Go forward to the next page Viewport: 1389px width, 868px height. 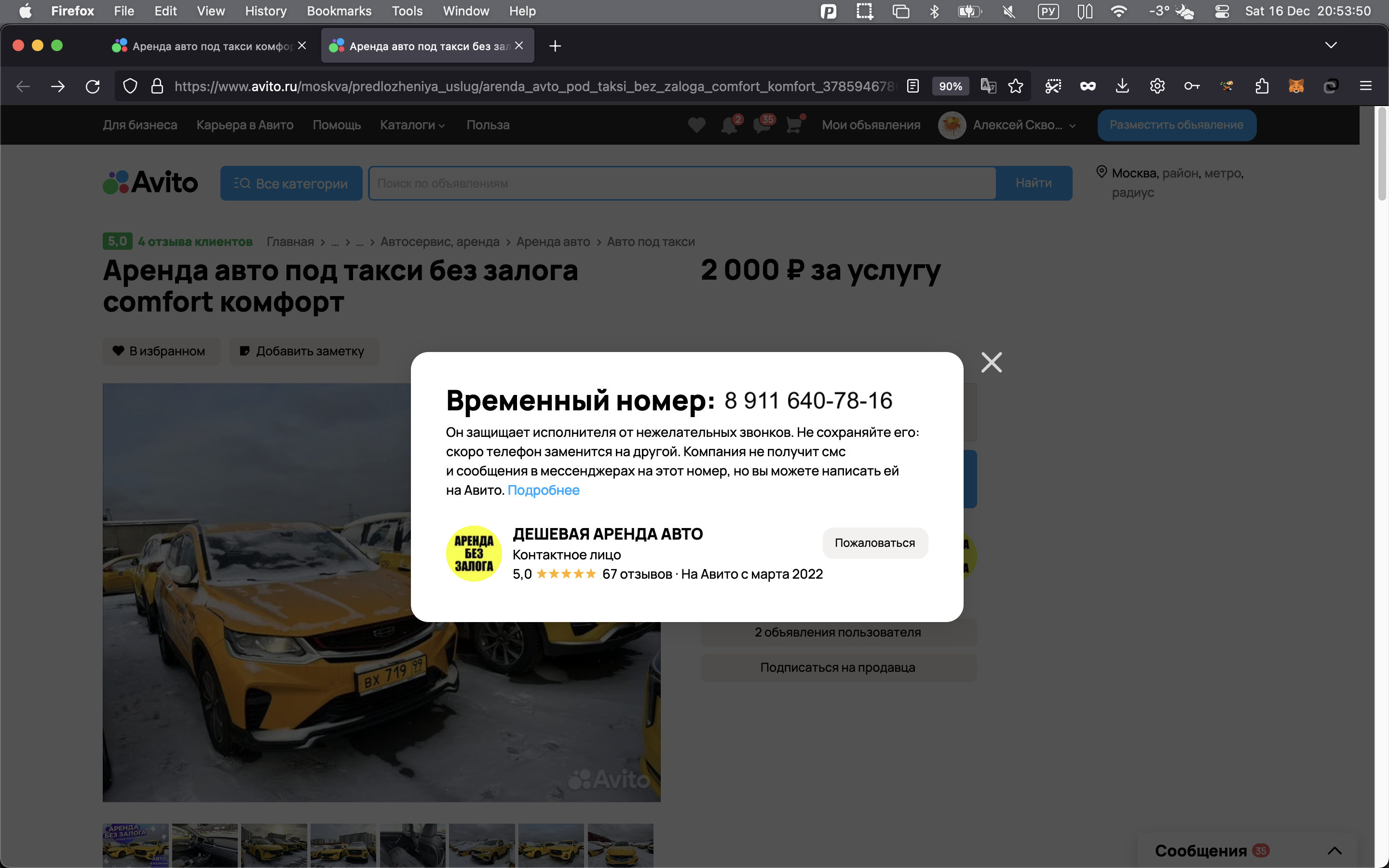pos(57,86)
